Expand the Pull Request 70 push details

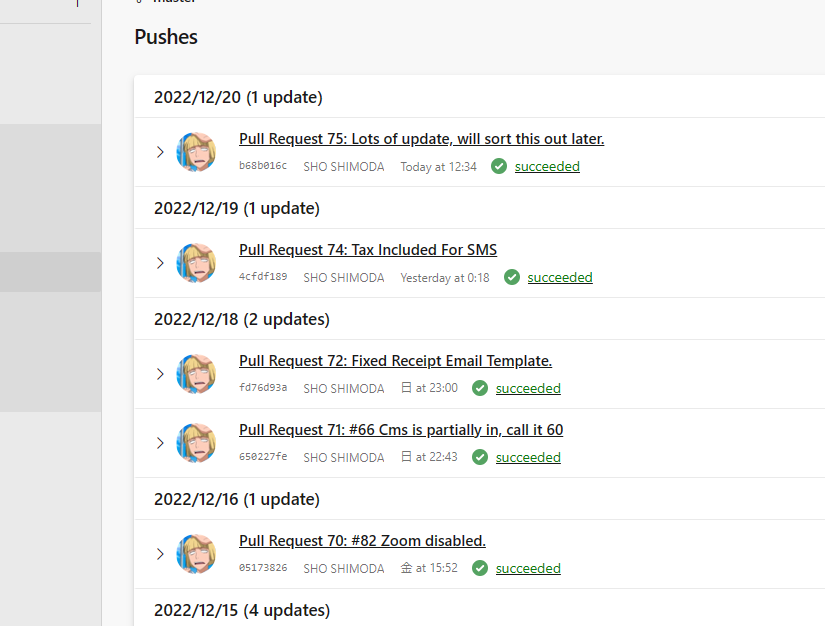point(159,554)
